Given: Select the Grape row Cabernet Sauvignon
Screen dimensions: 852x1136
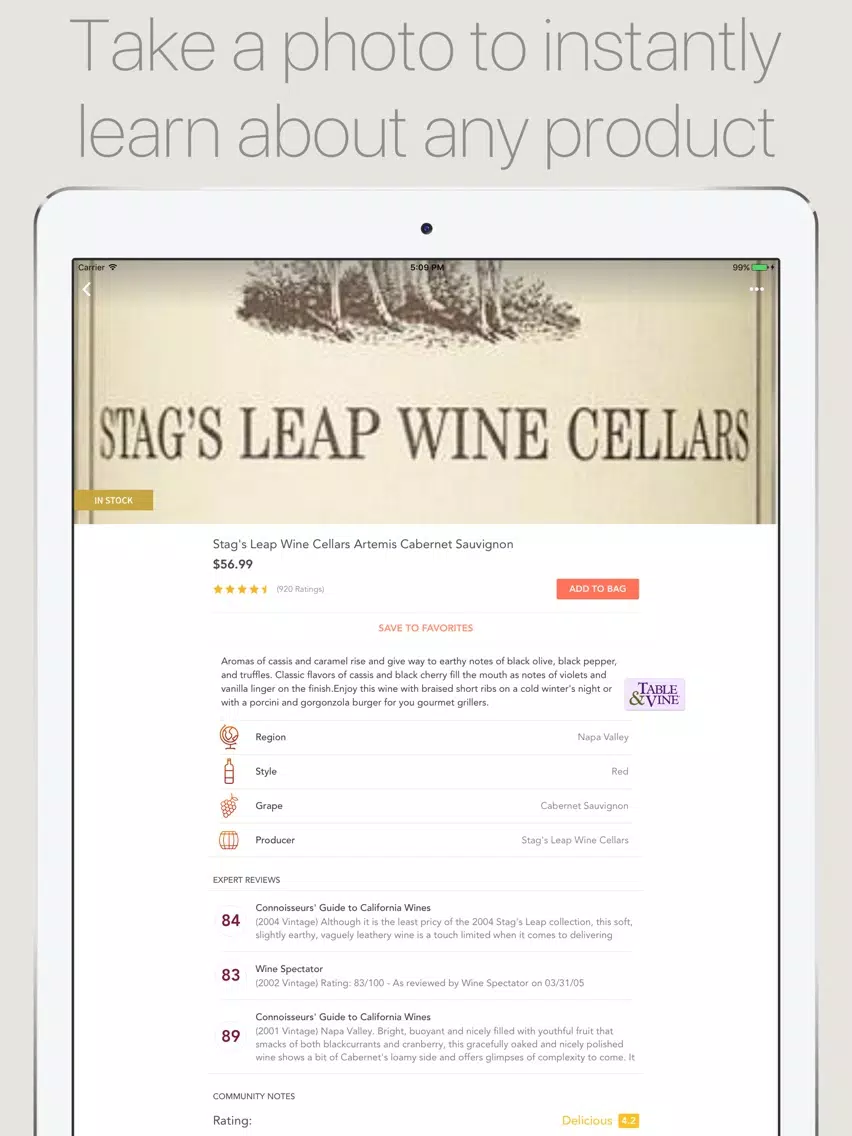Looking at the screenshot, I should pos(425,806).
